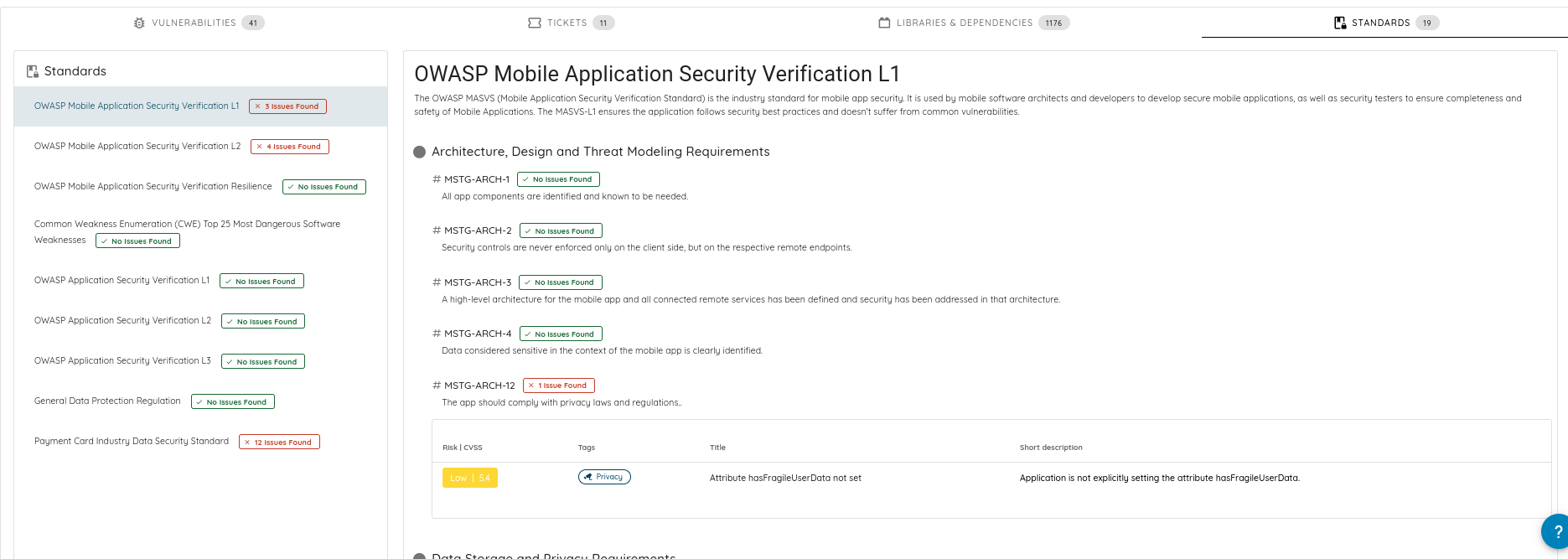Click the bug icon beside Vulnerabilities
The height and width of the screenshot is (559, 1568).
139,23
